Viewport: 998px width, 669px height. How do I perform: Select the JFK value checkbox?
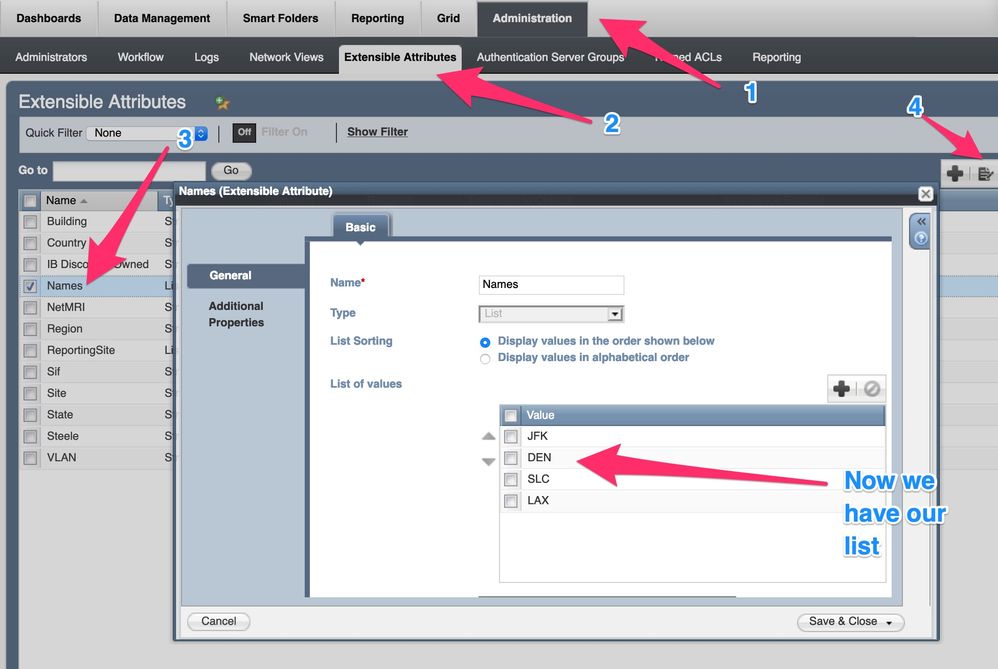coord(510,436)
